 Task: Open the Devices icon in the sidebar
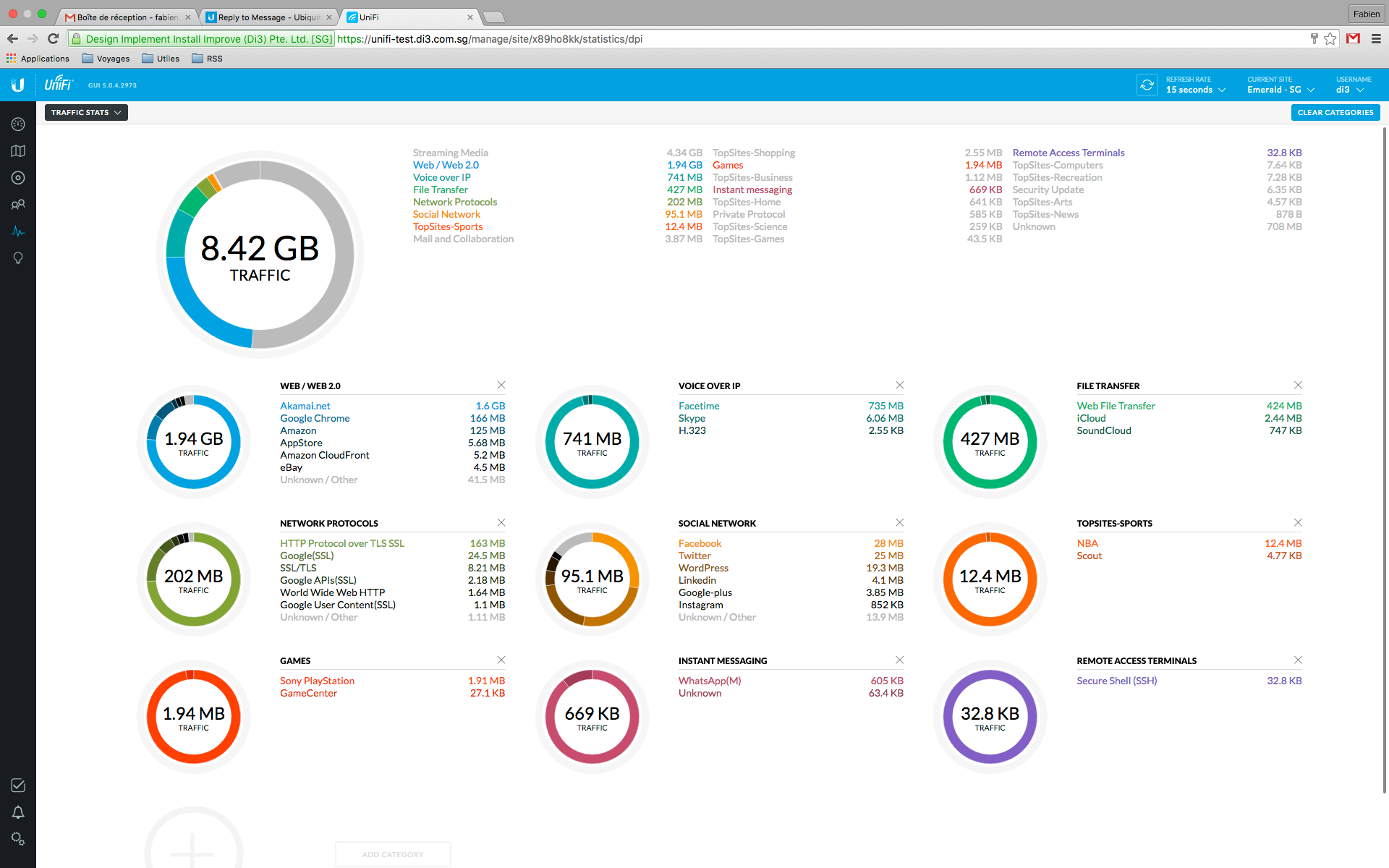[18, 178]
